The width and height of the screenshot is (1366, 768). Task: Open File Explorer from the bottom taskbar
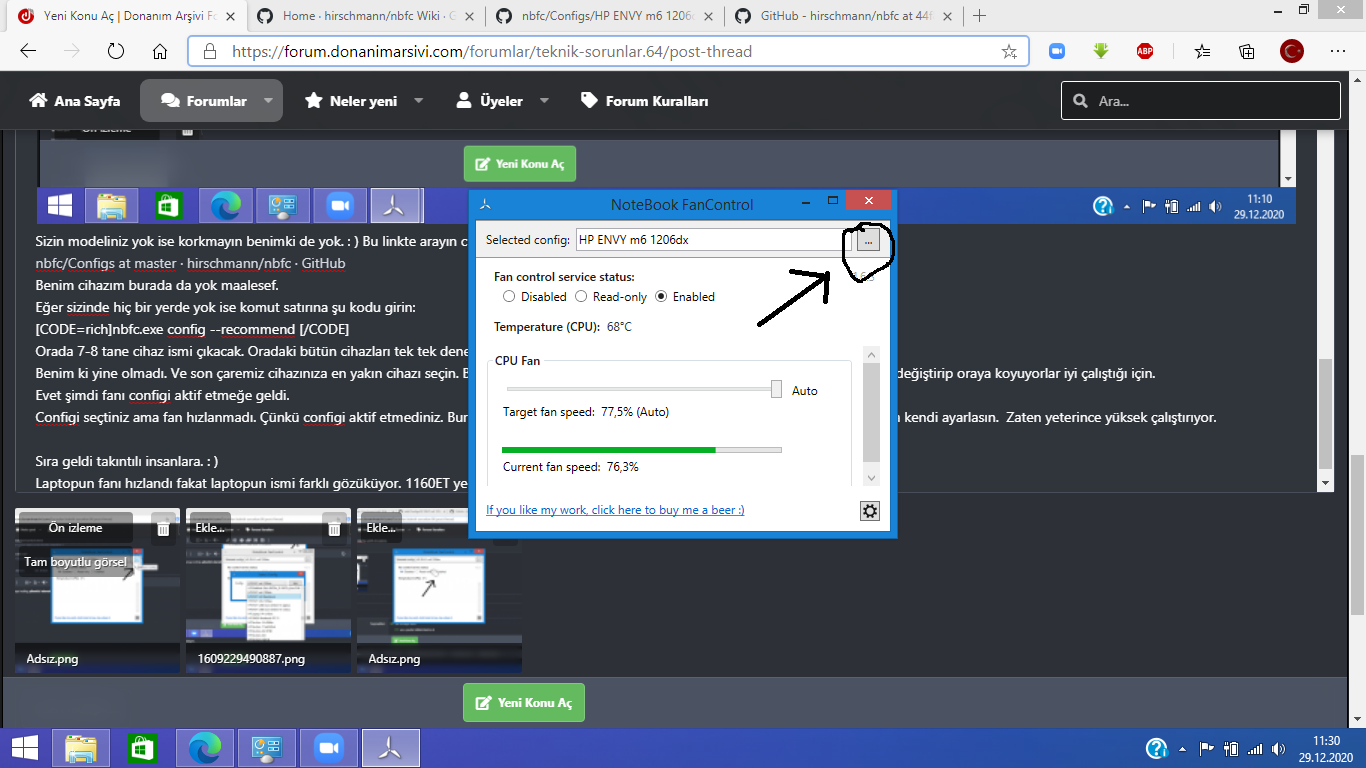(x=80, y=748)
